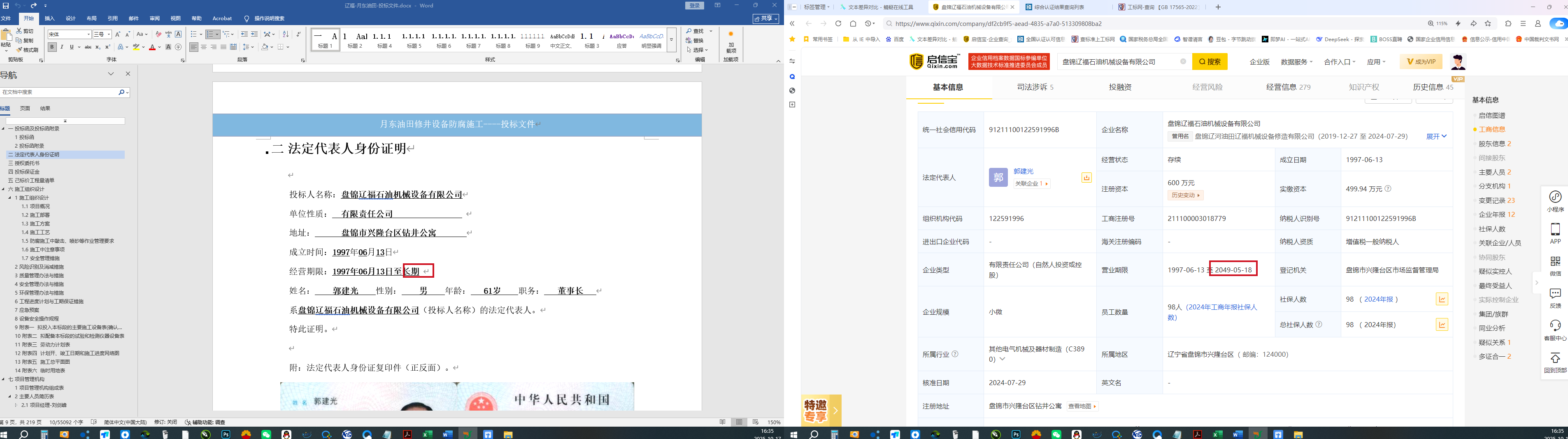Click the Cut scissors icon in Word
Screen dimensions: 1568x439
19,30
